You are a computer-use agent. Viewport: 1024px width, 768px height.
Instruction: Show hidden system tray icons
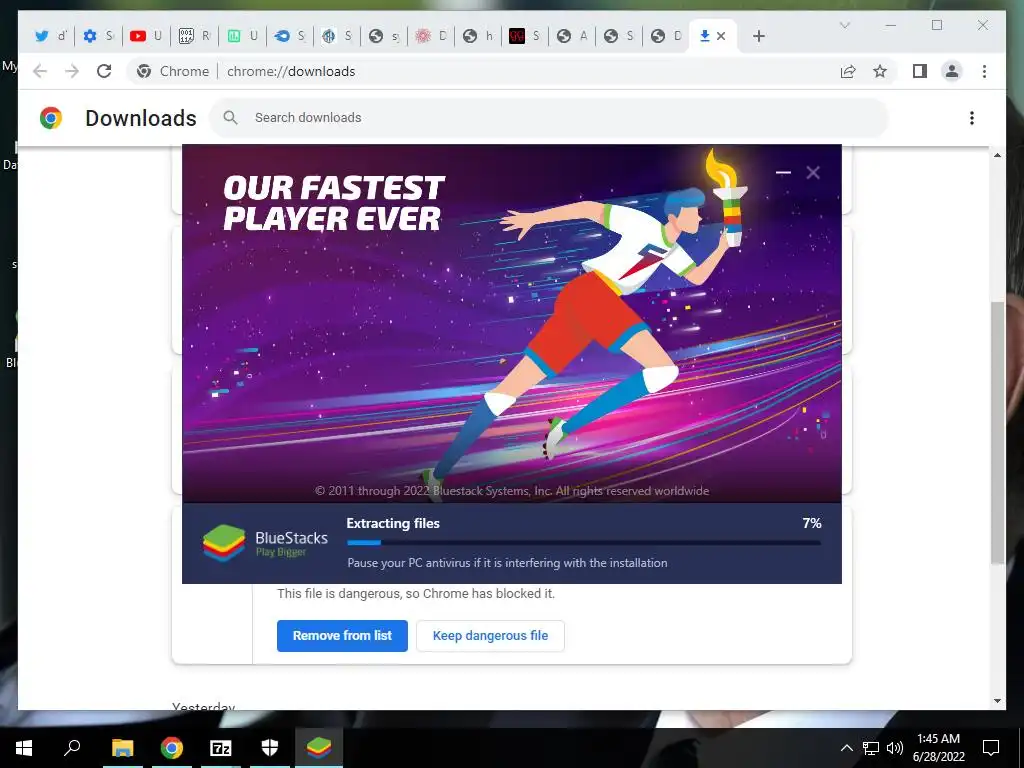846,748
